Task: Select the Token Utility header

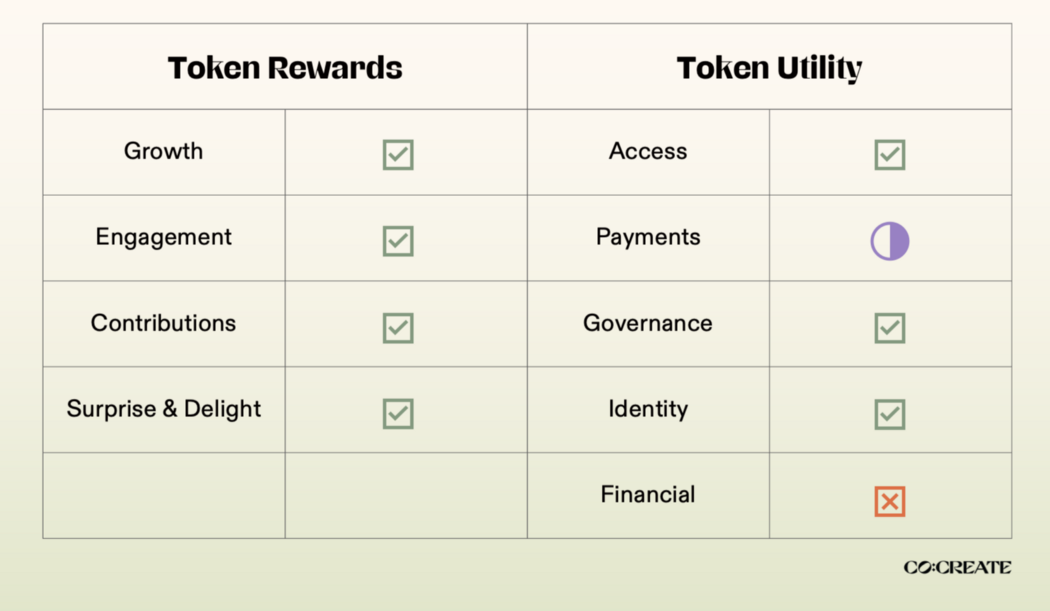Action: pyautogui.click(x=769, y=68)
